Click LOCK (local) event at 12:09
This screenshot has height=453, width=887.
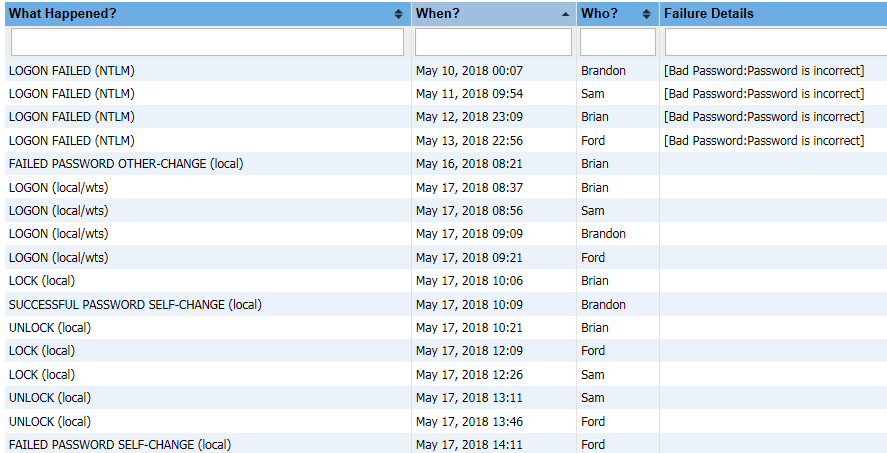(42, 351)
